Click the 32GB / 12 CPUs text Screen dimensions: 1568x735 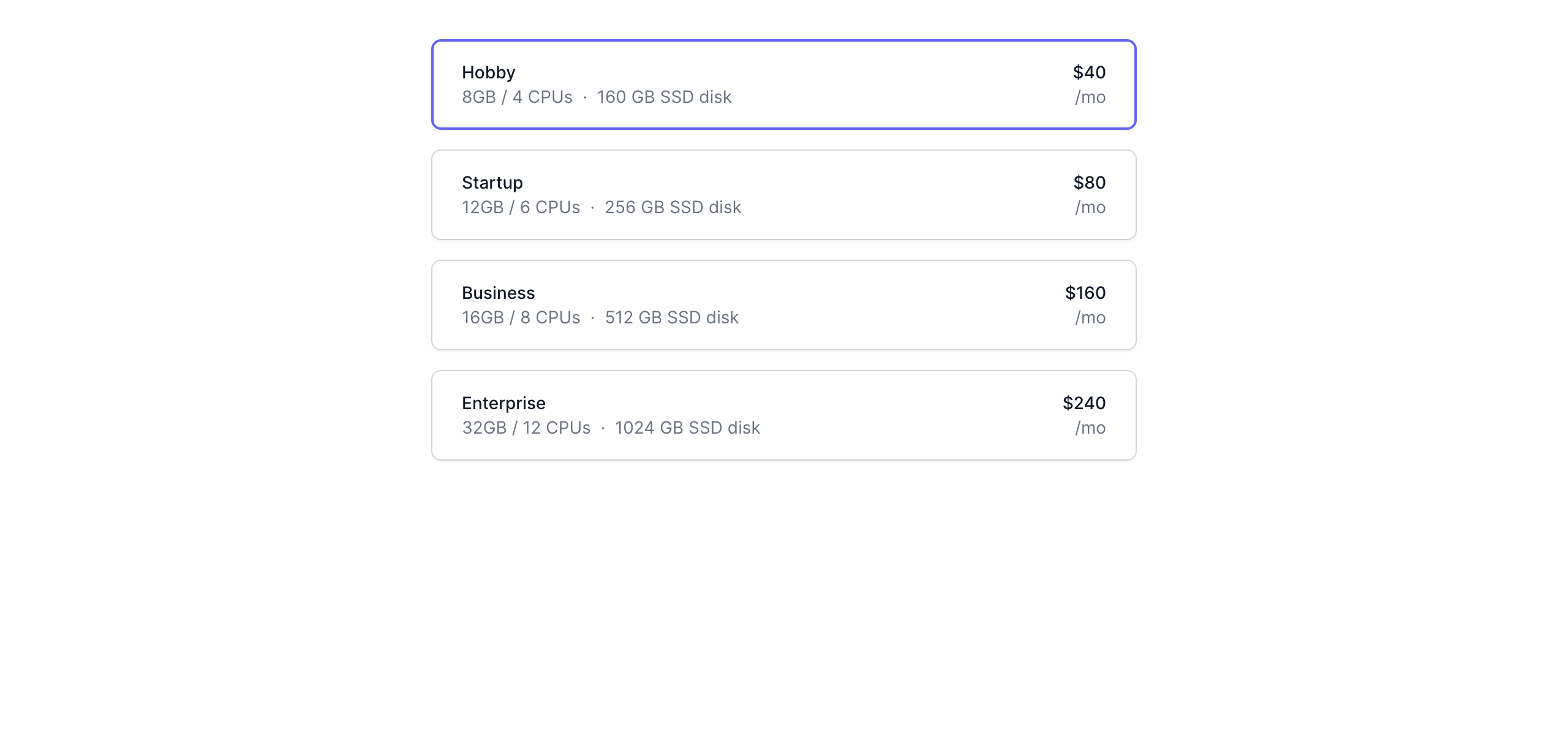526,428
